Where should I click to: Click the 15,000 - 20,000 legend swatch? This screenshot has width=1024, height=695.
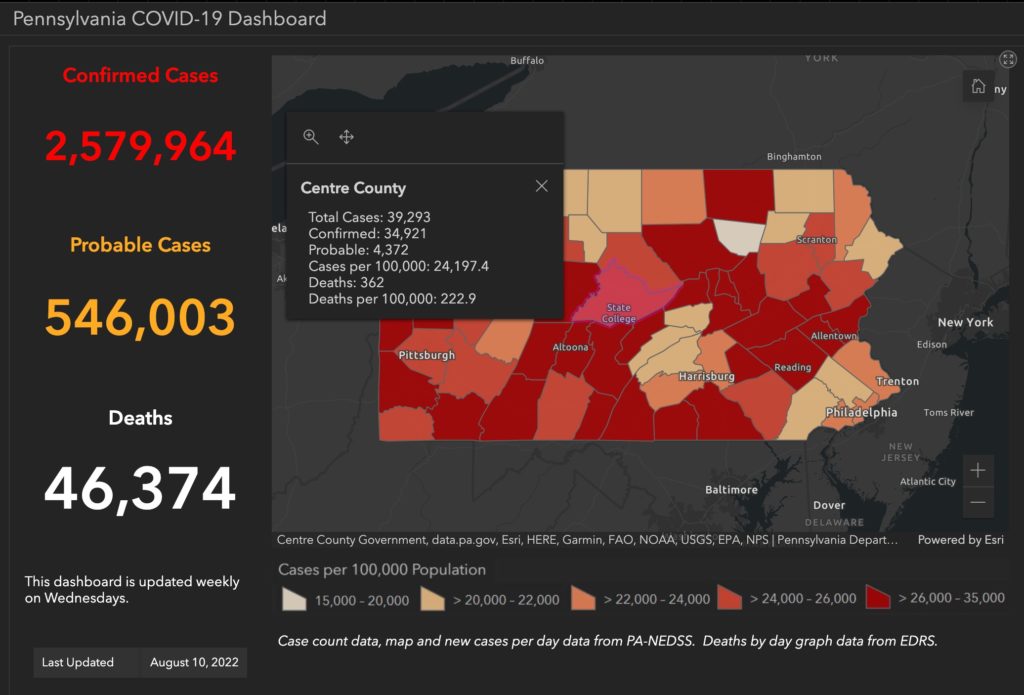pos(293,598)
